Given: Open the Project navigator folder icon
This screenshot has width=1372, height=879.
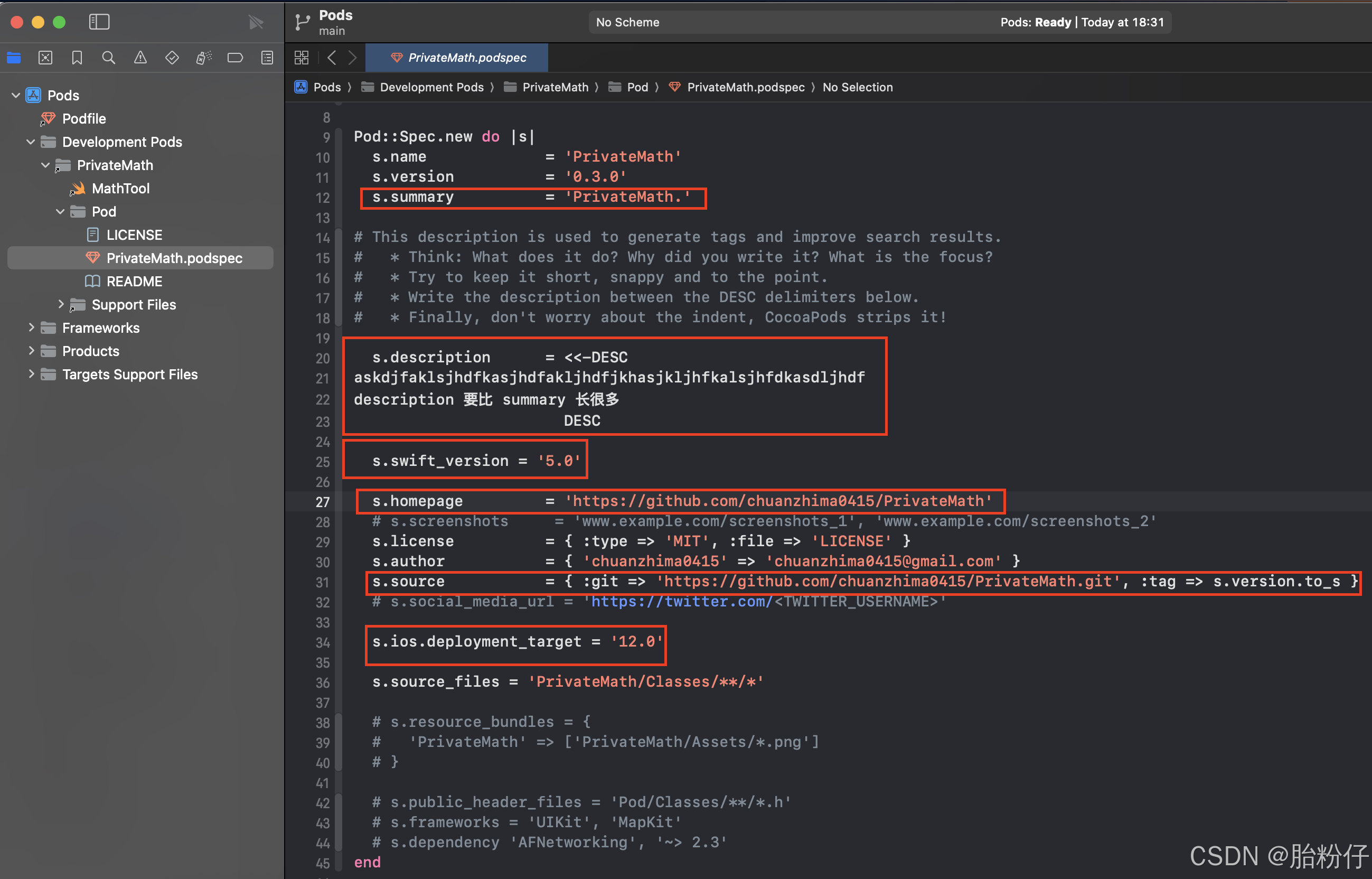Looking at the screenshot, I should (14, 58).
